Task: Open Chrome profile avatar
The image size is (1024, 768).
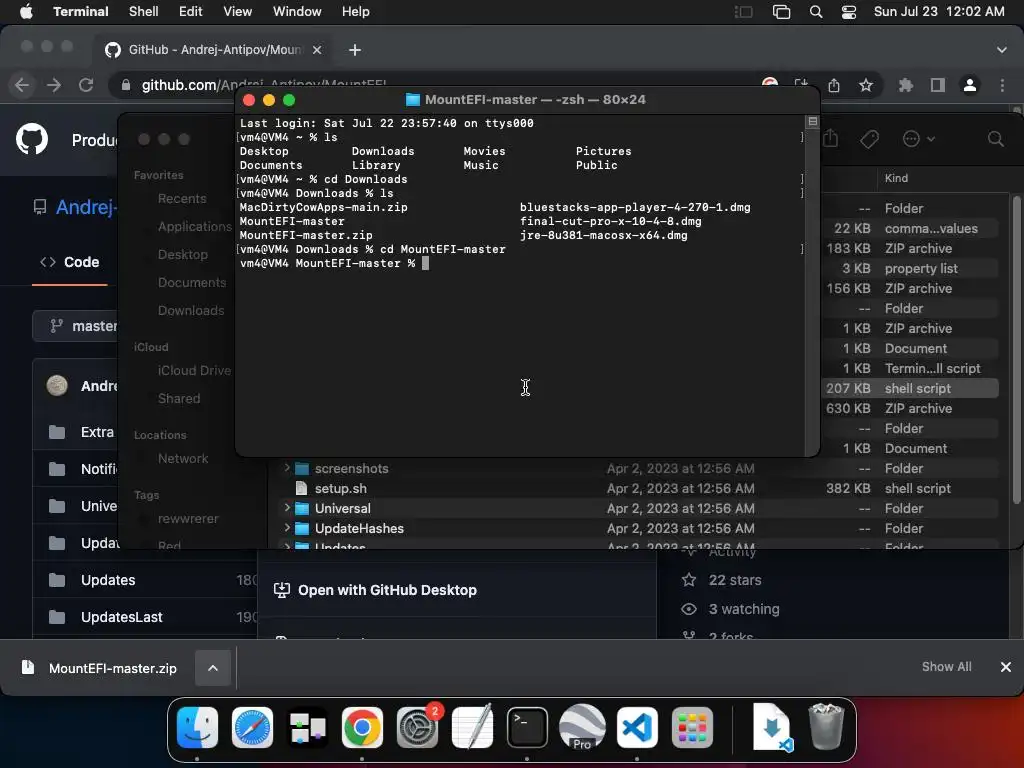Action: pyautogui.click(x=970, y=85)
